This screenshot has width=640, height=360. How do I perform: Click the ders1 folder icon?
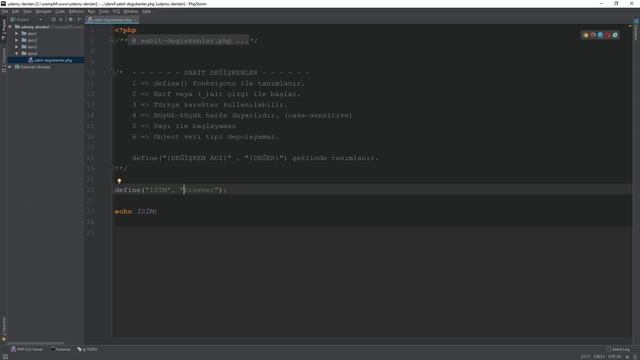24,33
